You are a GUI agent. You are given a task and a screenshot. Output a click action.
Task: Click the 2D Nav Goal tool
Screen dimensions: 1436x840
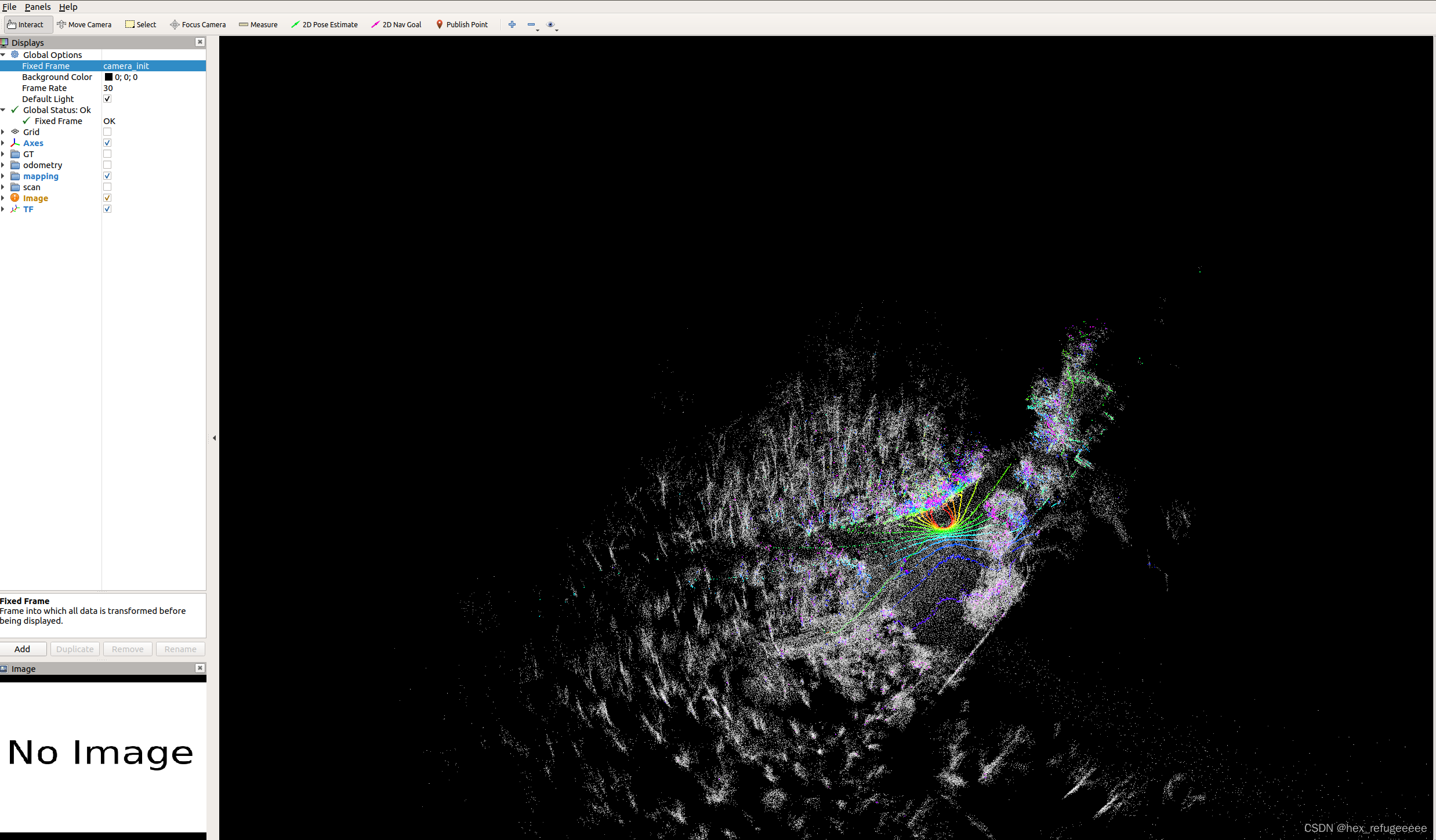pyautogui.click(x=396, y=24)
